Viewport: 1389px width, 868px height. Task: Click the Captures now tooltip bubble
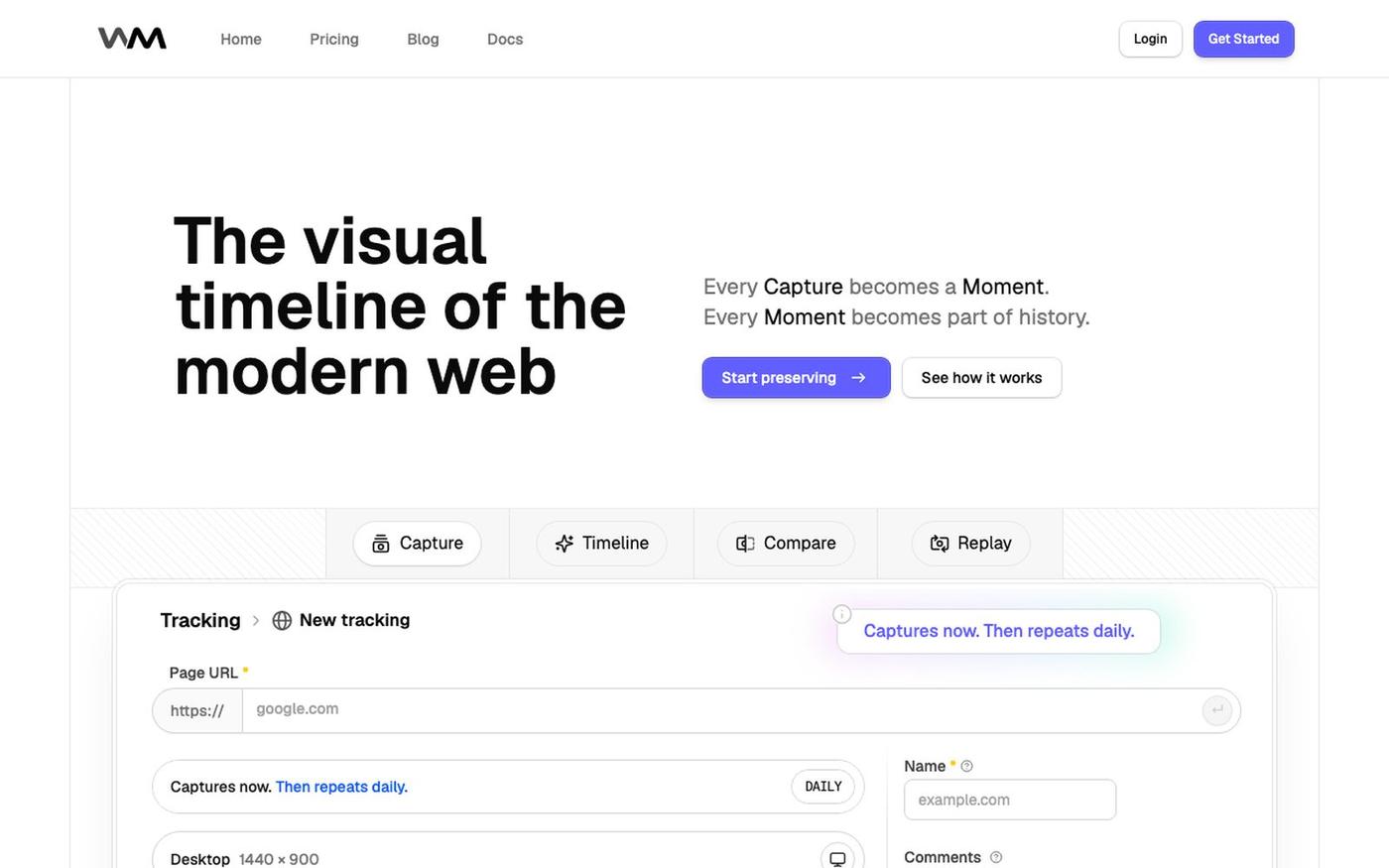coord(998,631)
